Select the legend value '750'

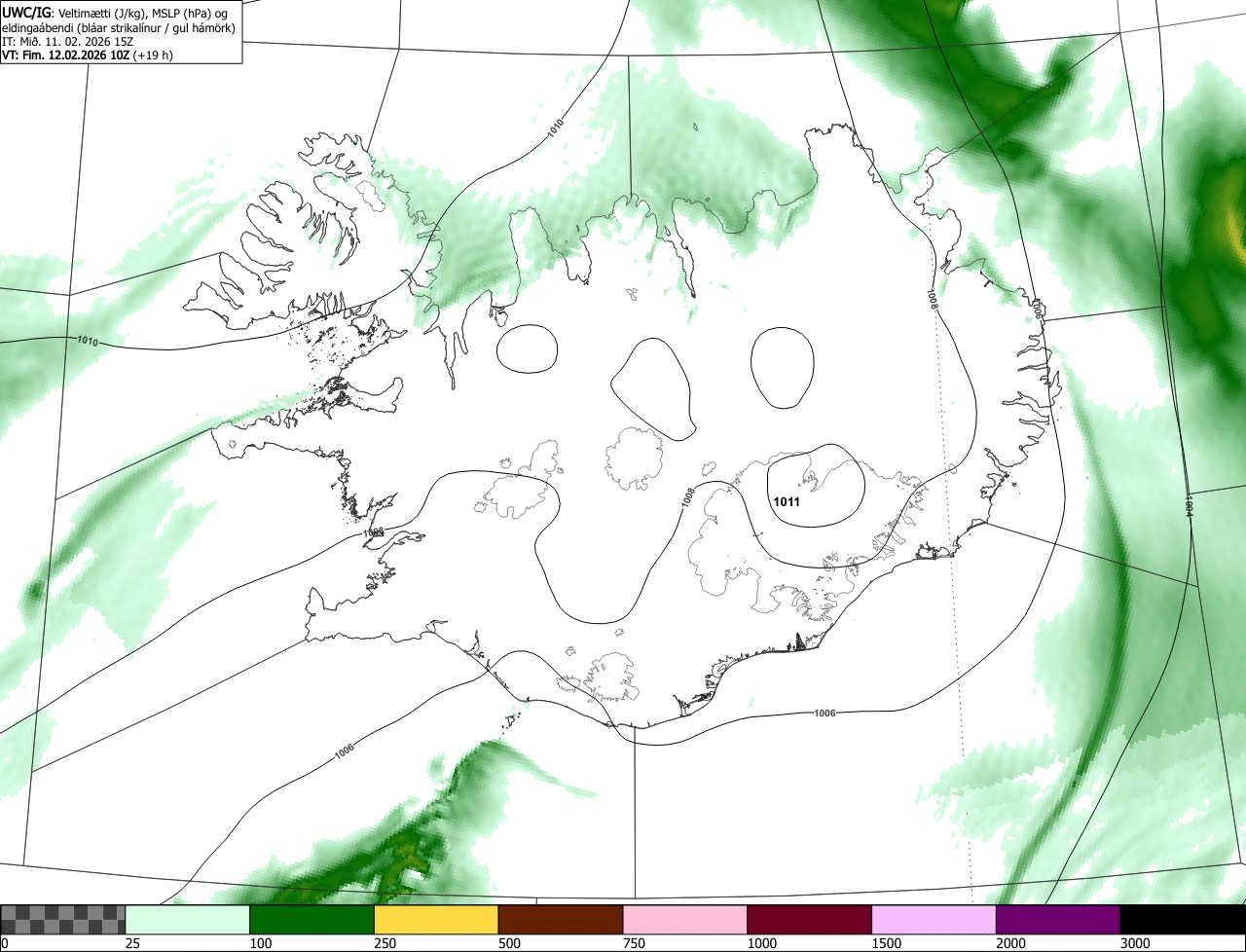[635, 943]
